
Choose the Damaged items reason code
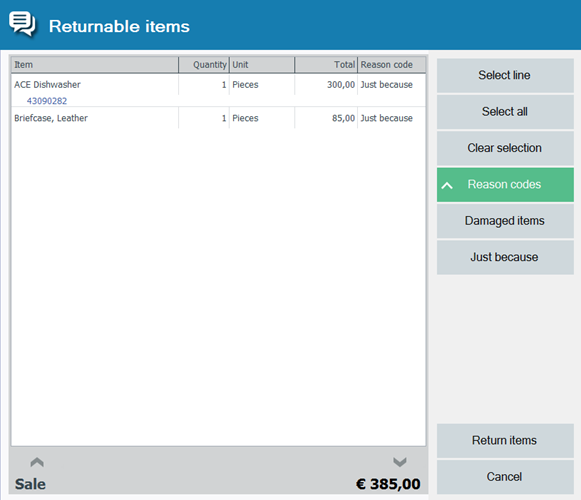point(505,221)
